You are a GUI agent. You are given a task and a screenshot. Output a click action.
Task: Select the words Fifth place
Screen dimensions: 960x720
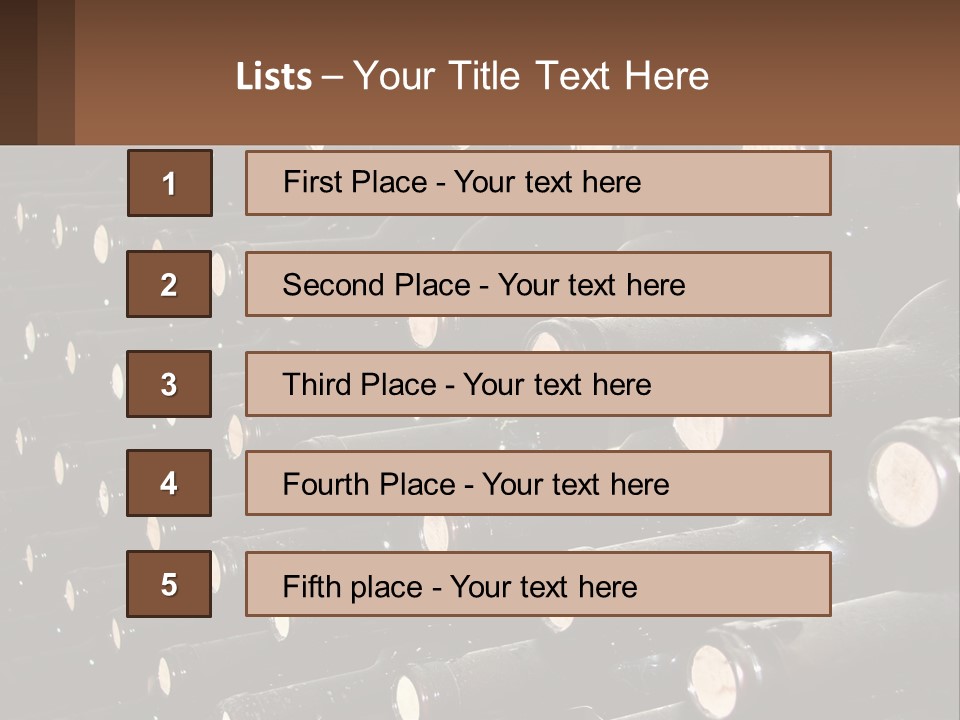click(x=353, y=587)
